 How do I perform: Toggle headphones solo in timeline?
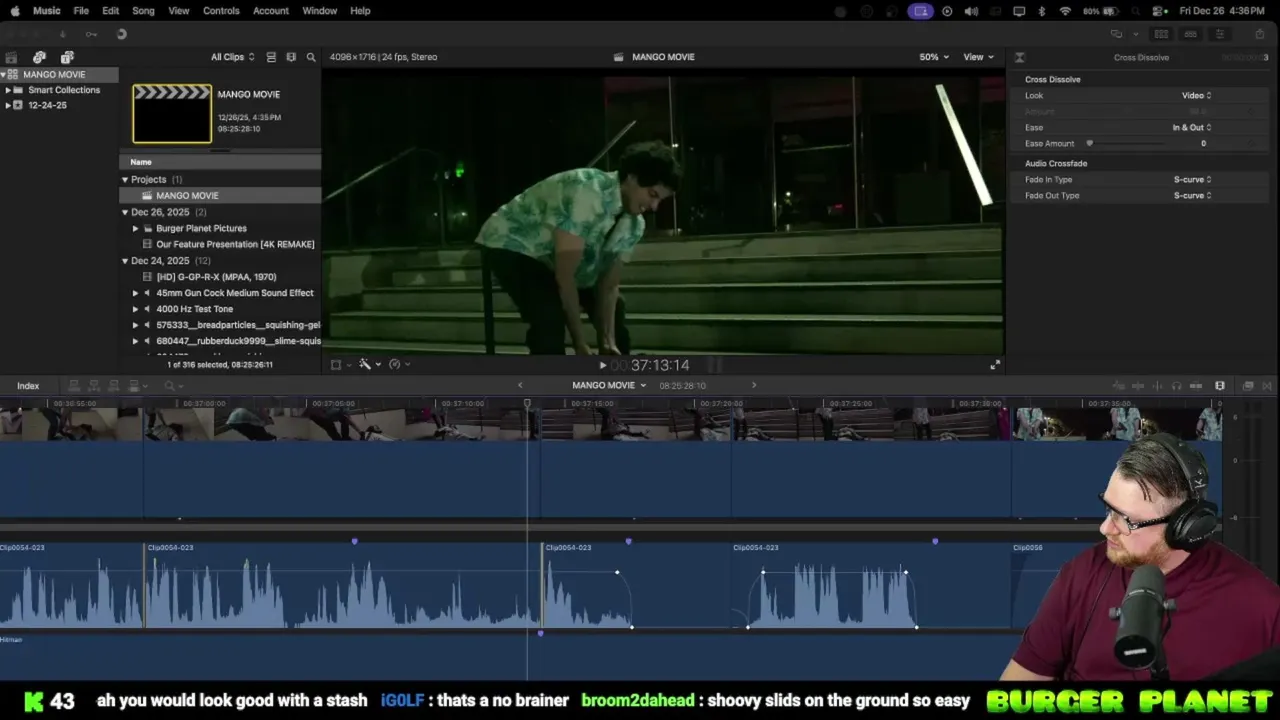pos(1177,386)
